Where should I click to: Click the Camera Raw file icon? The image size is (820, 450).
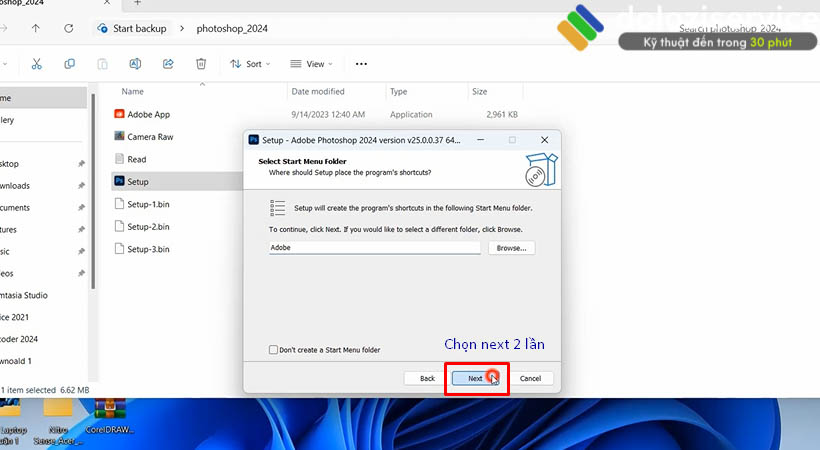tap(119, 136)
